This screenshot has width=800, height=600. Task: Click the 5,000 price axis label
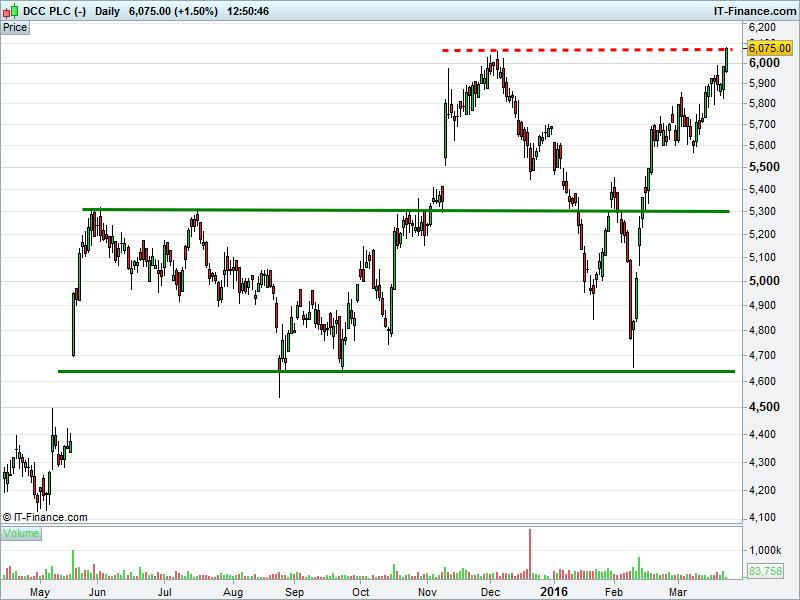click(764, 281)
